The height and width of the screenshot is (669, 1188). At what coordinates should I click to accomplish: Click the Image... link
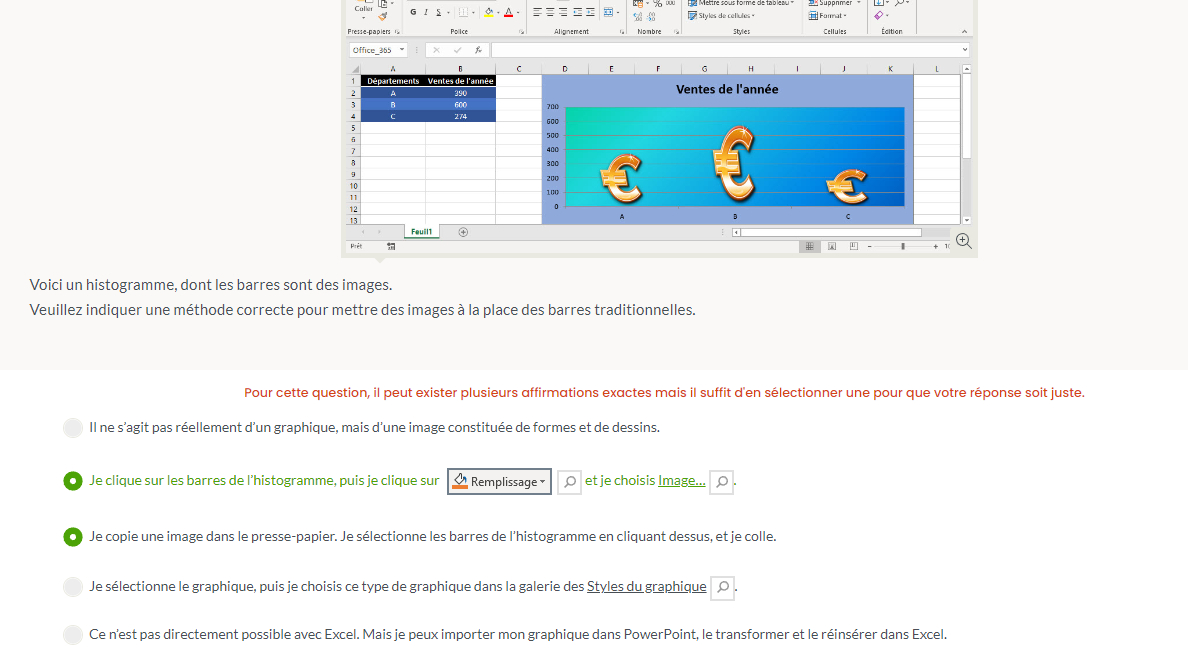coord(681,481)
